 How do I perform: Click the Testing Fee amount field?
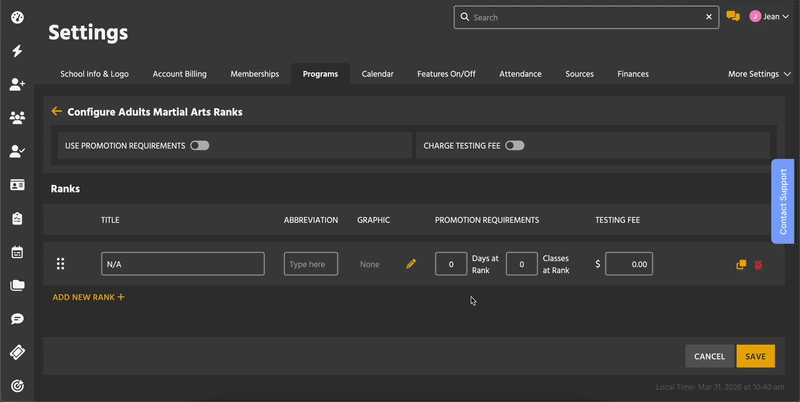(629, 264)
